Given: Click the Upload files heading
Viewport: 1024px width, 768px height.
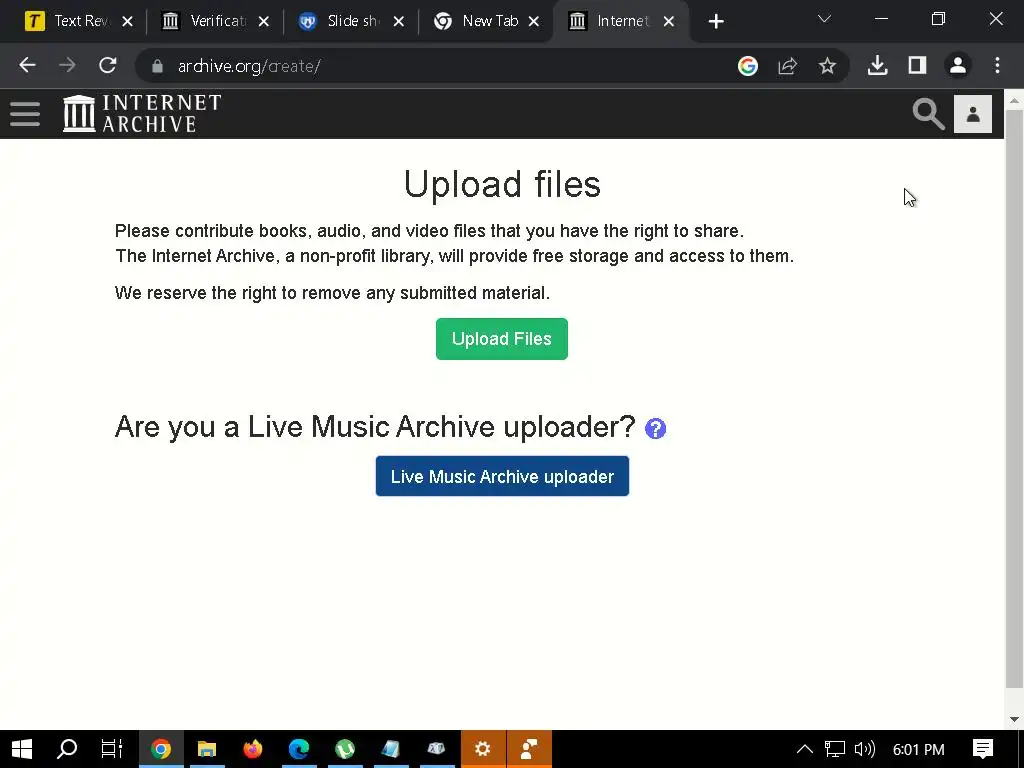Looking at the screenshot, I should [502, 184].
